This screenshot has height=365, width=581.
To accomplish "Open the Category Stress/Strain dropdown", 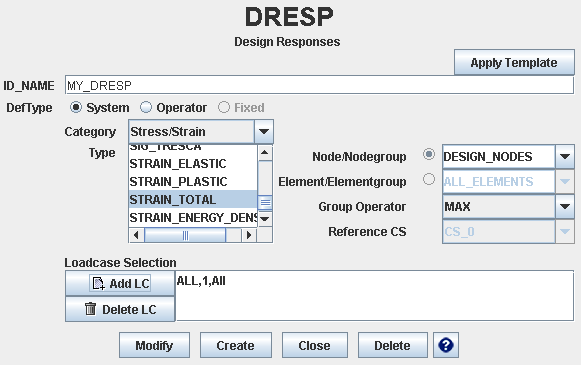I will pyautogui.click(x=264, y=132).
